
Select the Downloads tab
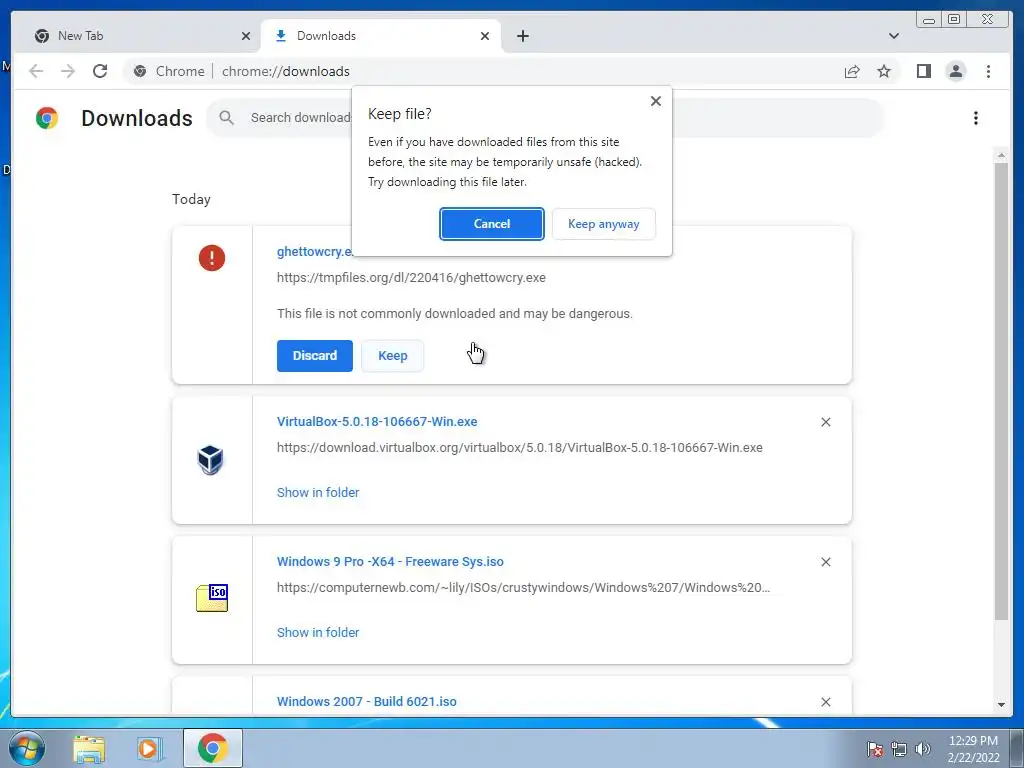pos(381,36)
